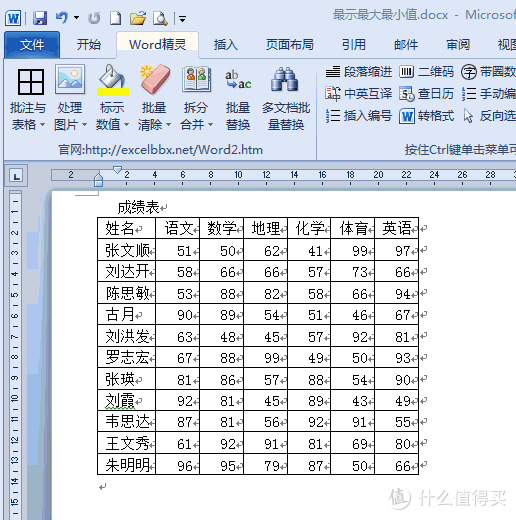Click the name cell 刘达开
This screenshot has height=520, width=516.
126,271
